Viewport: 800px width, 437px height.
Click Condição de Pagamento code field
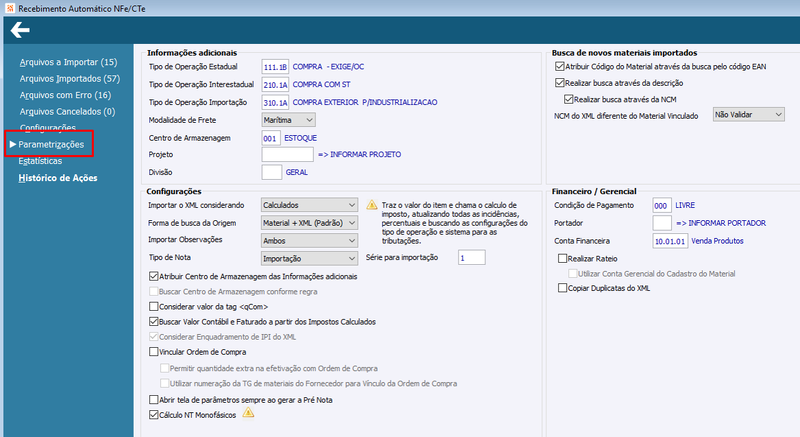pos(662,205)
